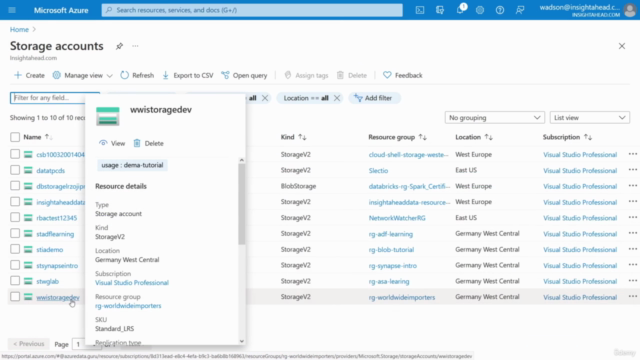
Task: Click the top search resources box
Action: [x=252, y=10]
